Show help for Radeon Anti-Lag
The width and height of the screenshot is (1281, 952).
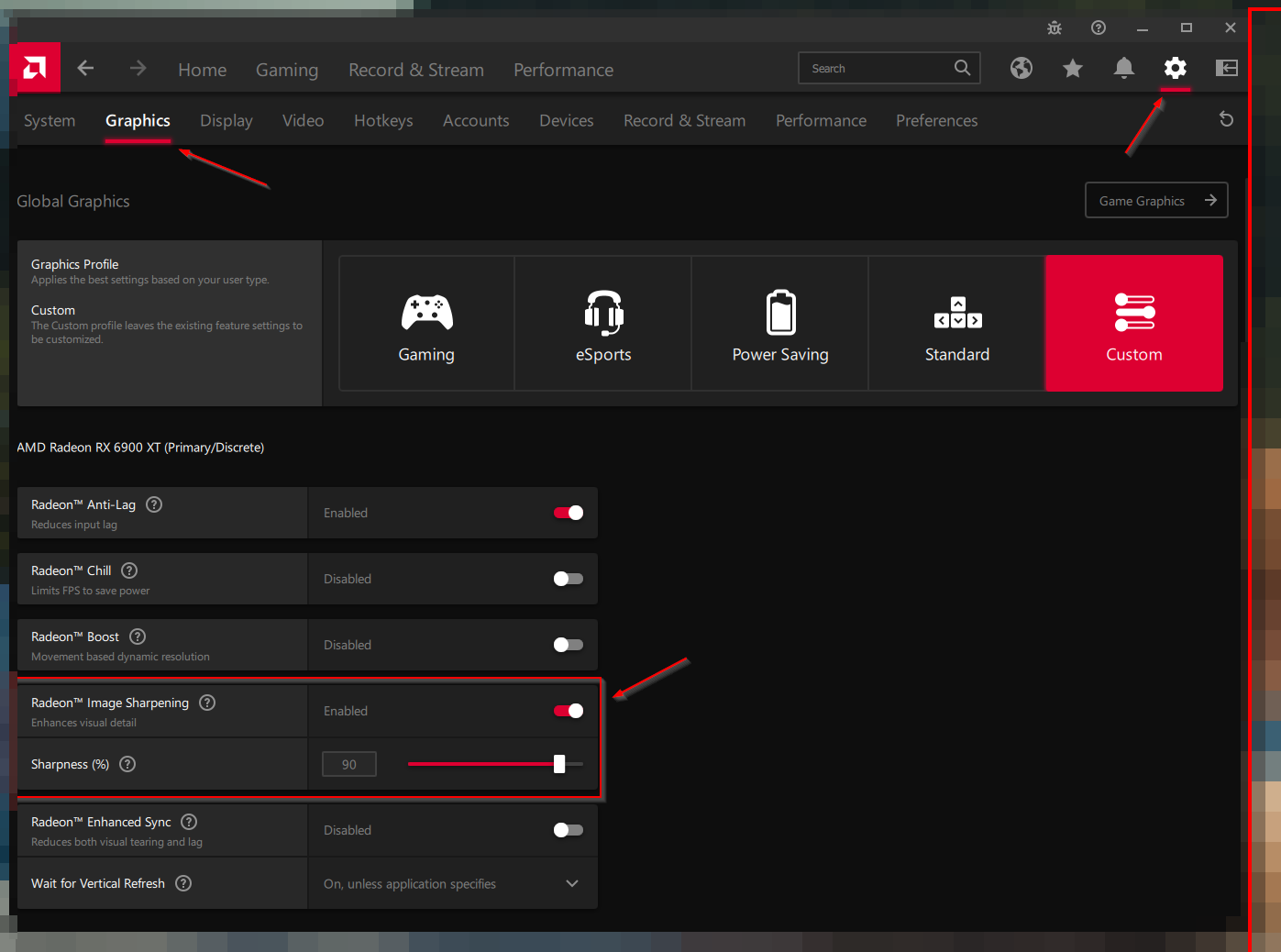pyautogui.click(x=154, y=504)
